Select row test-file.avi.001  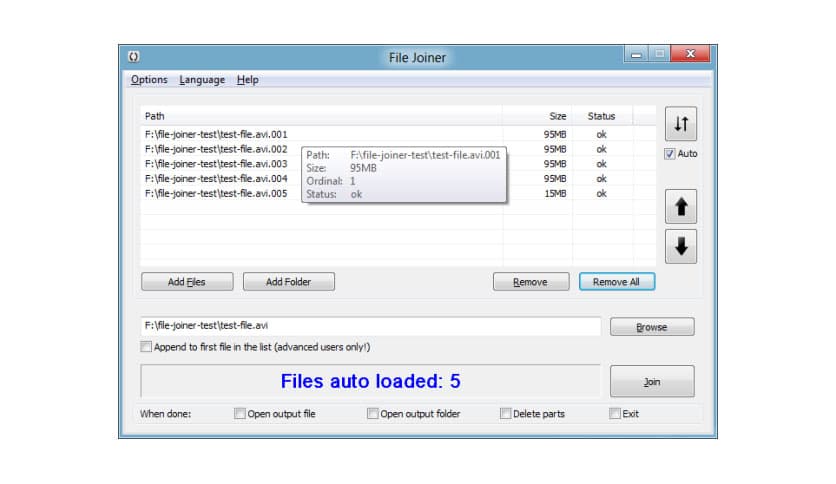pyautogui.click(x=398, y=134)
